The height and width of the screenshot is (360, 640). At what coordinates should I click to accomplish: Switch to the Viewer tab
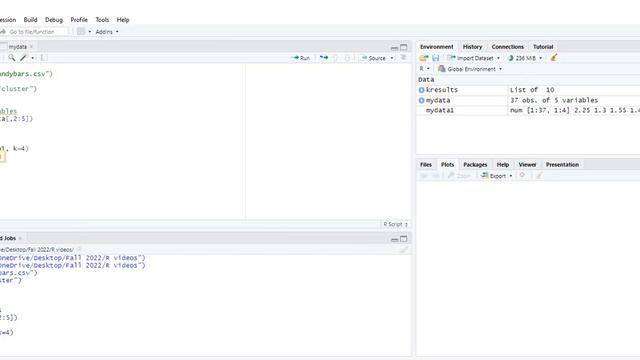527,164
